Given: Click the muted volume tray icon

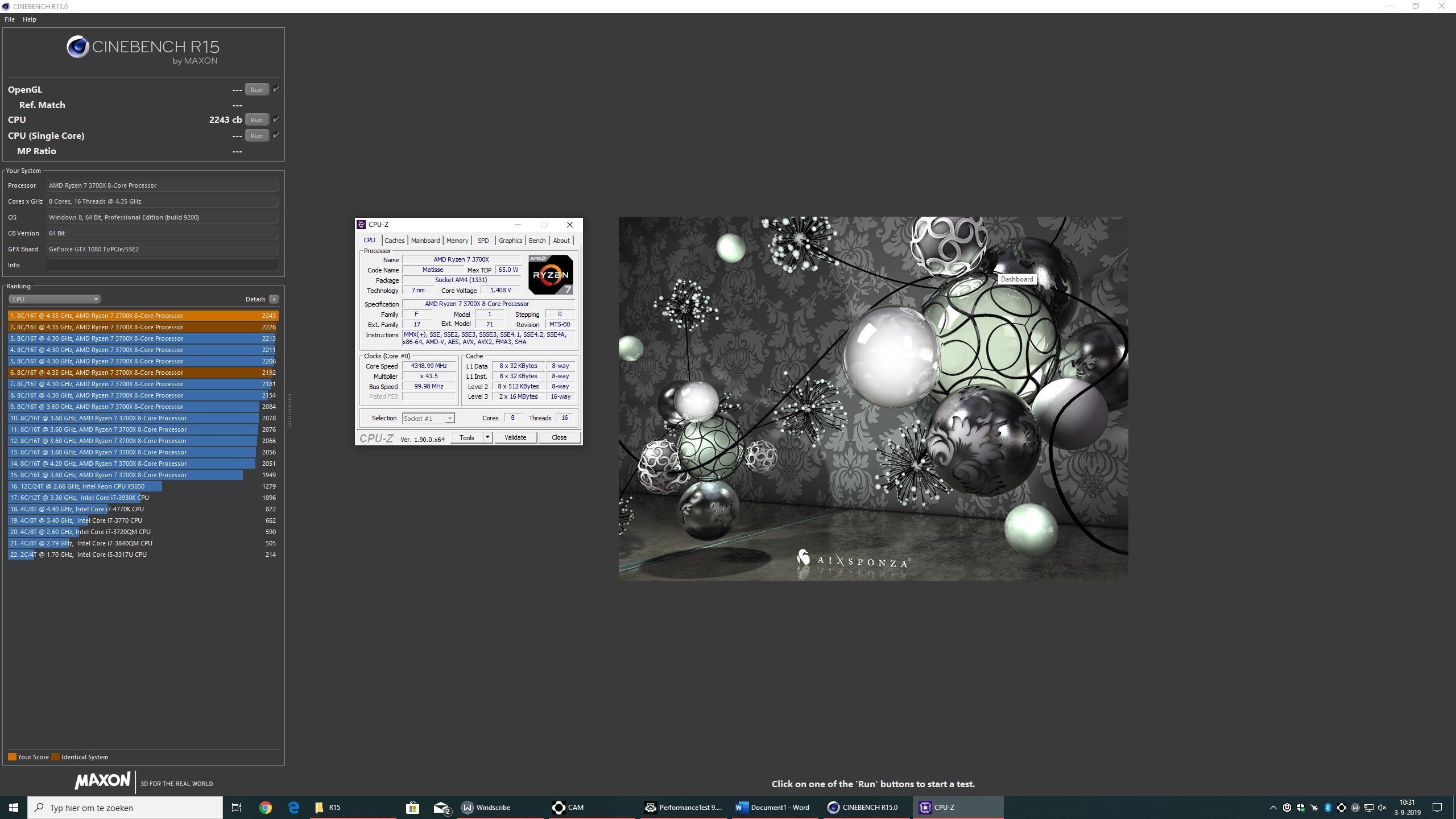Looking at the screenshot, I should pyautogui.click(x=1383, y=808).
